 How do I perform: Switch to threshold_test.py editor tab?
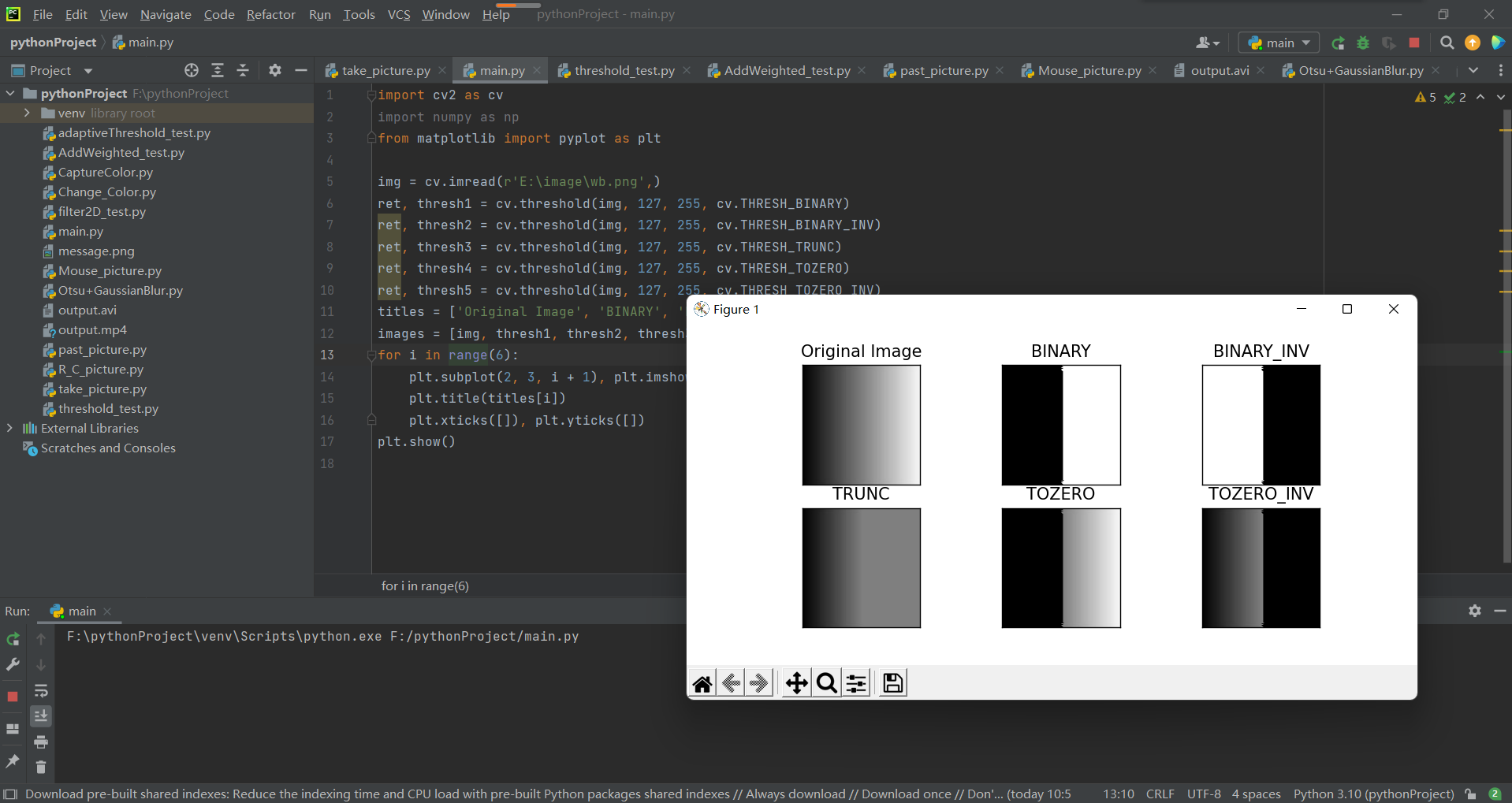[624, 71]
